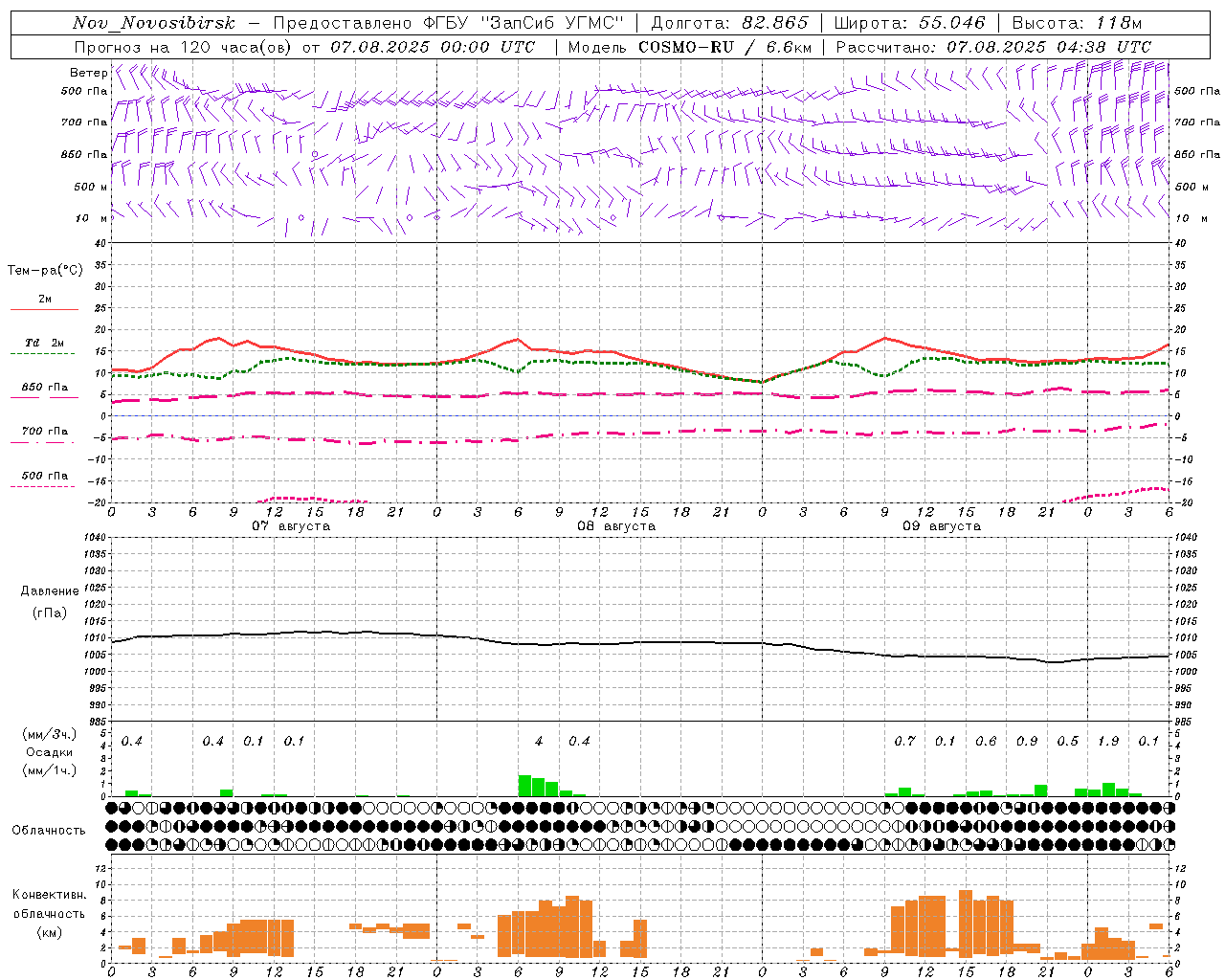Select the text Предоставлено ФГБУ "ЗапСиб УГМС"
The height and width of the screenshot is (980, 1225).
[449, 24]
